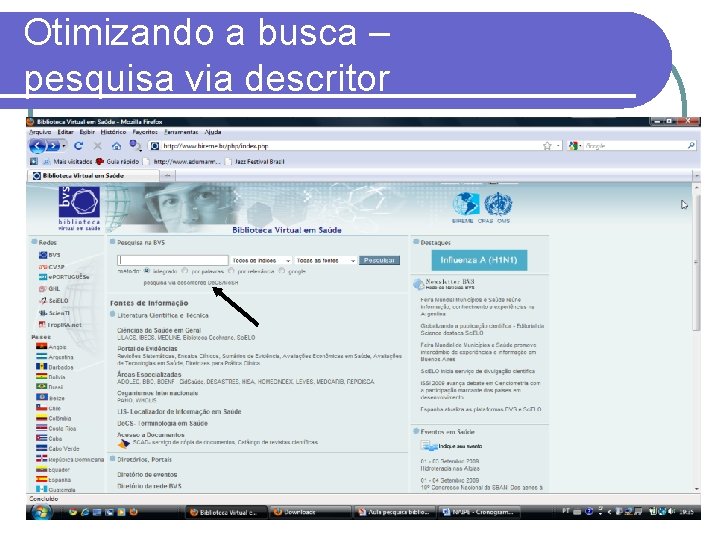The height and width of the screenshot is (540, 720).
Task: Click the stop loading X icon
Action: coord(97,146)
